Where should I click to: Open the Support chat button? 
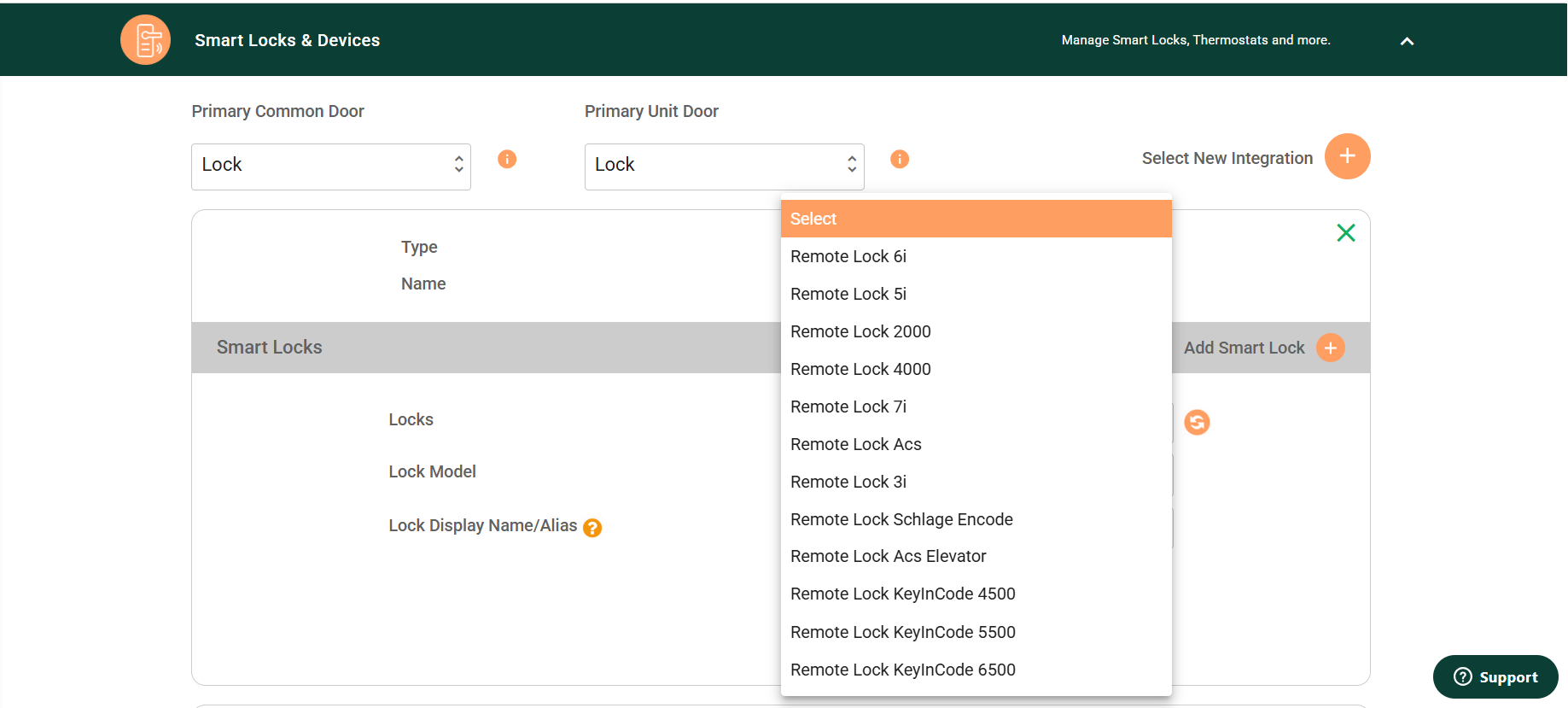[1495, 676]
